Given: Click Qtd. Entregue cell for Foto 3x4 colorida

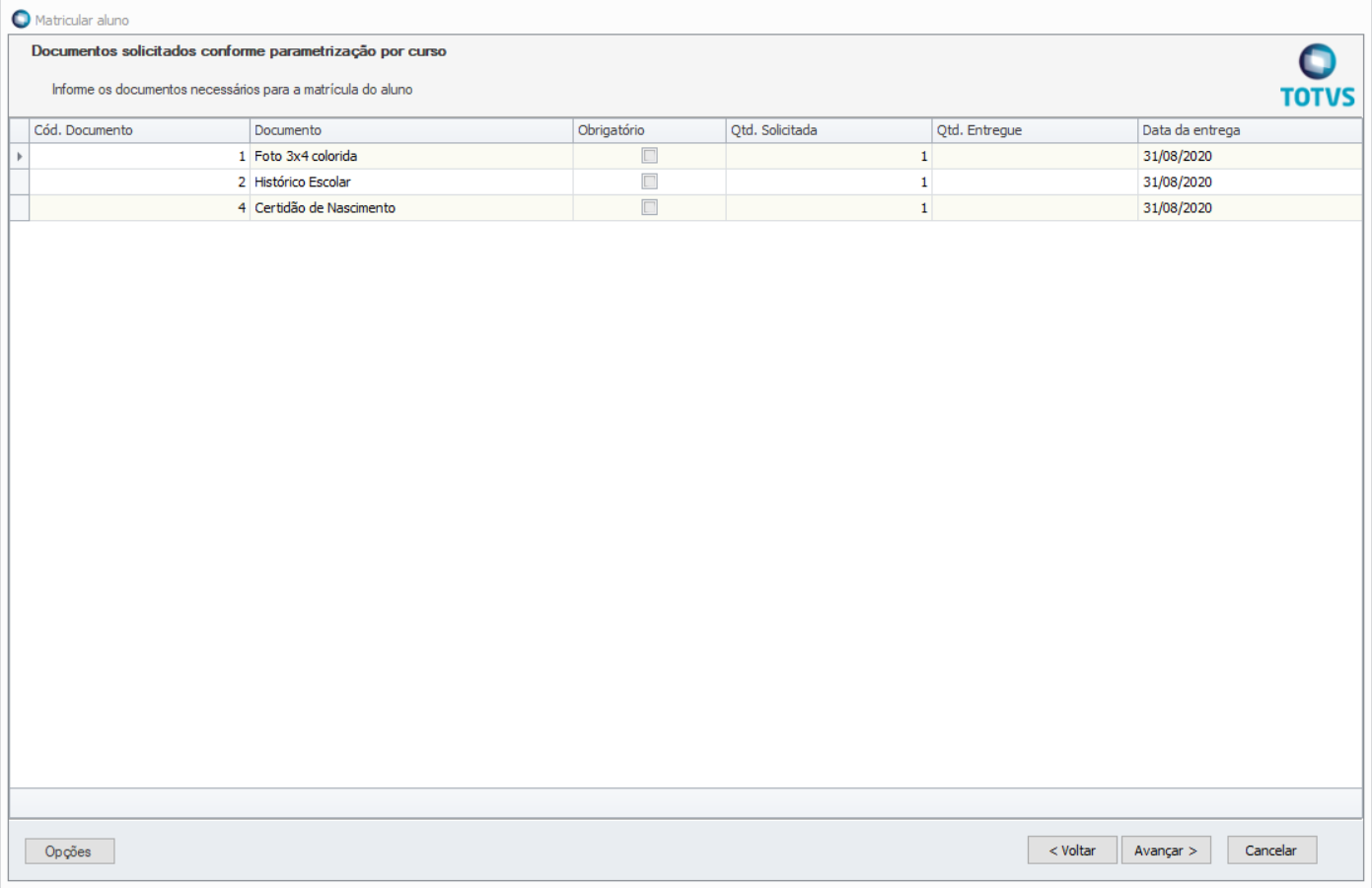Looking at the screenshot, I should pyautogui.click(x=1034, y=156).
